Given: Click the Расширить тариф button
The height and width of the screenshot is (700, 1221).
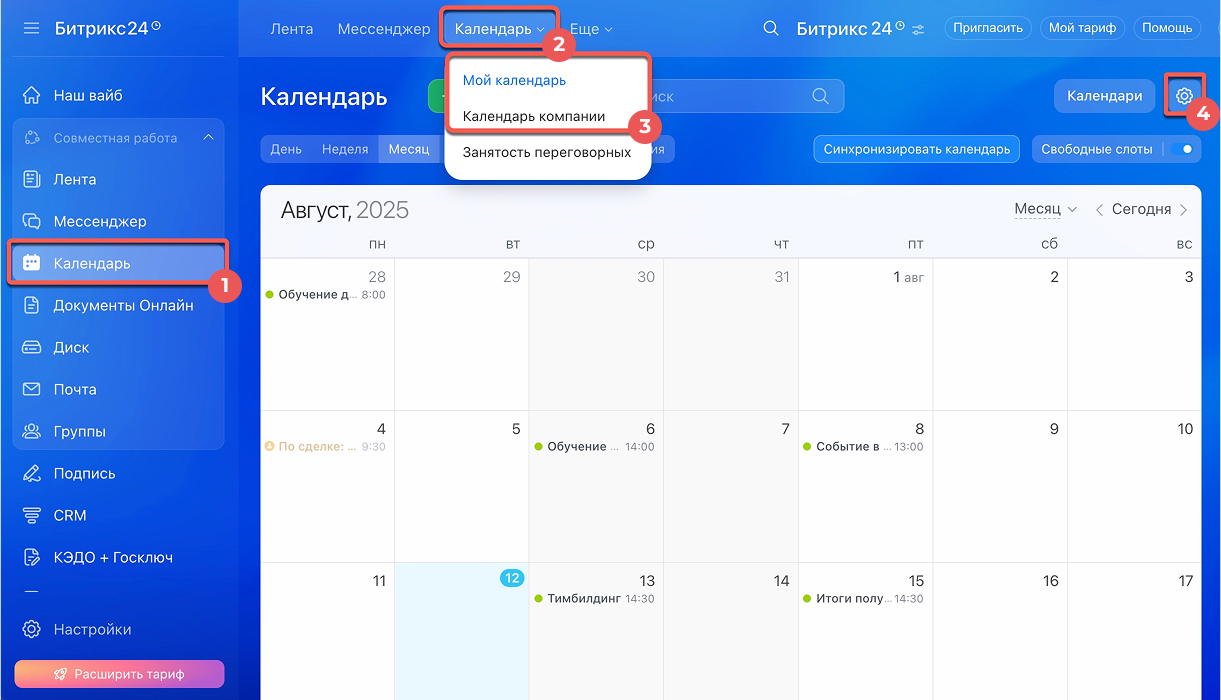Looking at the screenshot, I should point(118,674).
